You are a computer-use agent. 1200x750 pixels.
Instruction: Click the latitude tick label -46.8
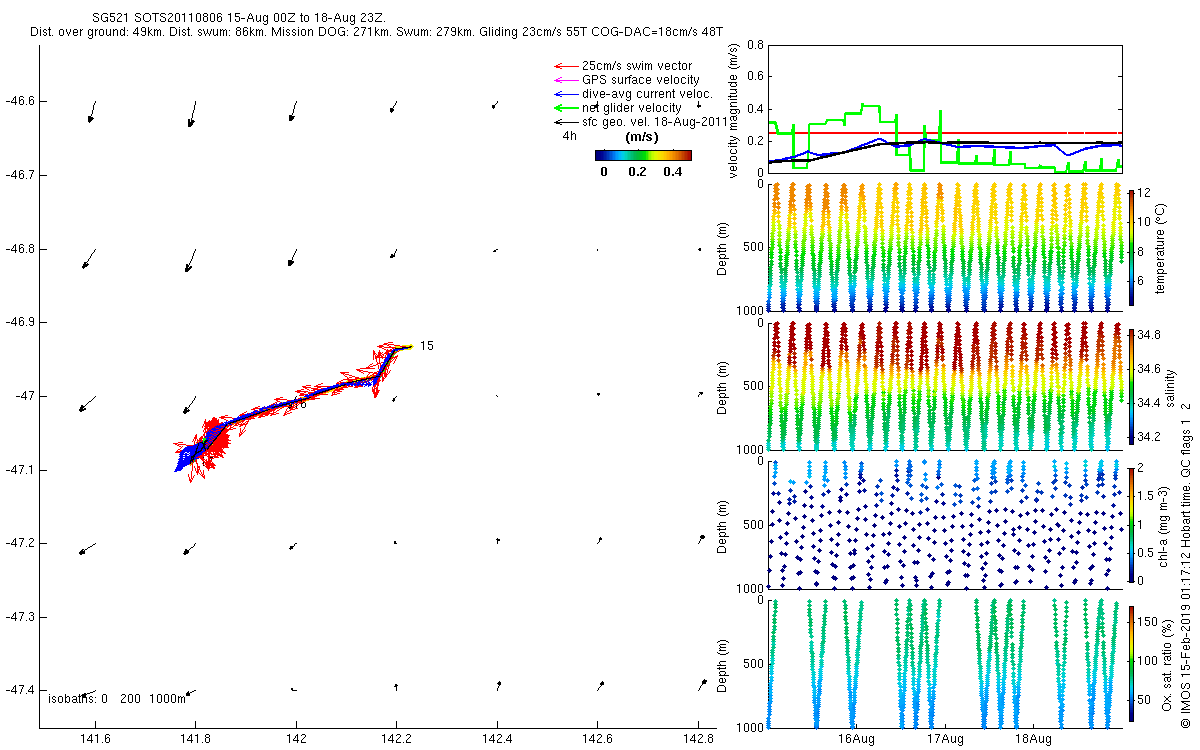tap(18, 249)
